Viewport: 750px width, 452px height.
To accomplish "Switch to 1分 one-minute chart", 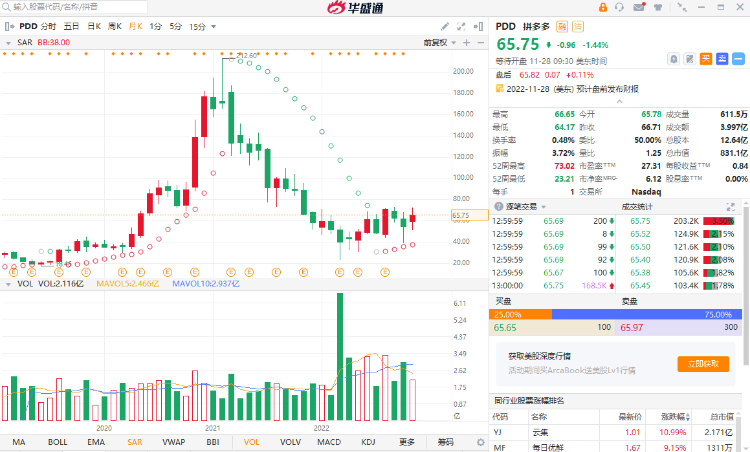I will pos(155,26).
